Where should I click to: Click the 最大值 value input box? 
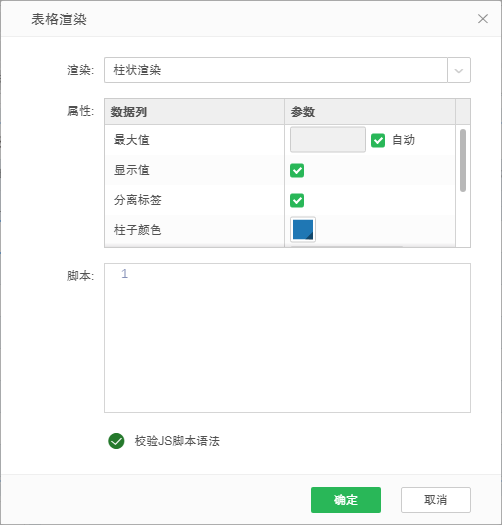(x=328, y=140)
